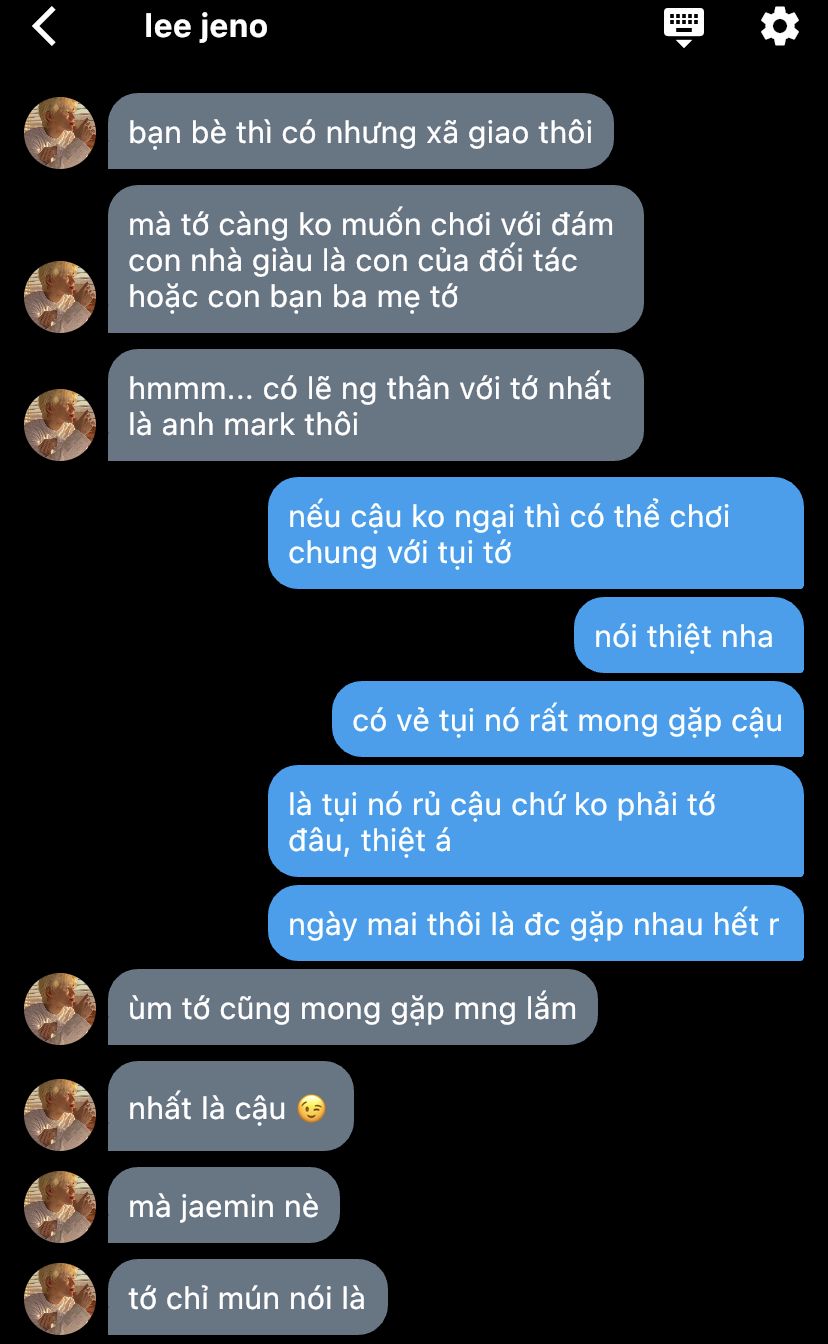
Task: Select the 'bạn bè thì có nhưng xã giao thôi' bubble
Action: point(360,131)
